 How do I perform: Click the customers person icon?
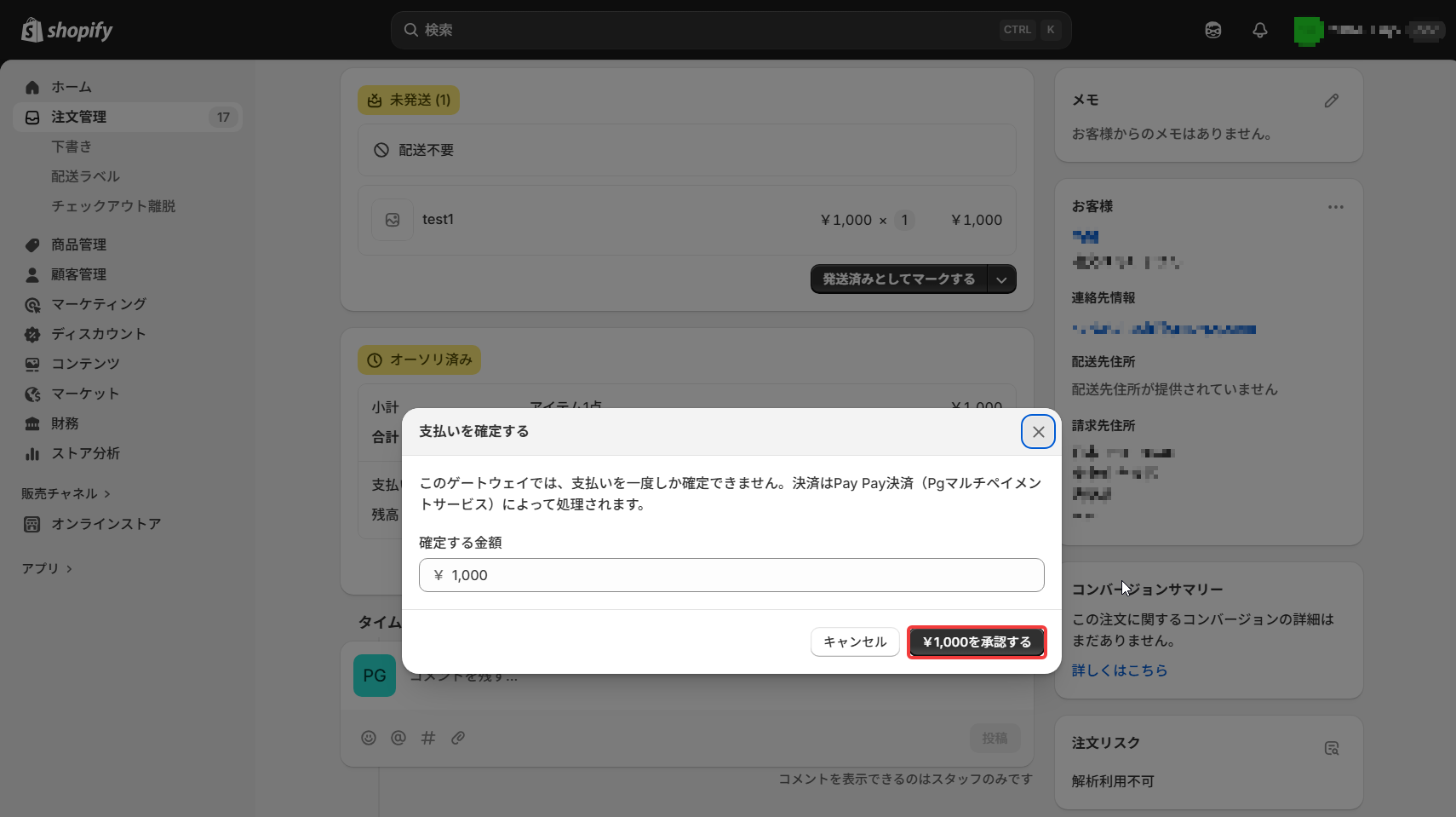pyautogui.click(x=32, y=274)
